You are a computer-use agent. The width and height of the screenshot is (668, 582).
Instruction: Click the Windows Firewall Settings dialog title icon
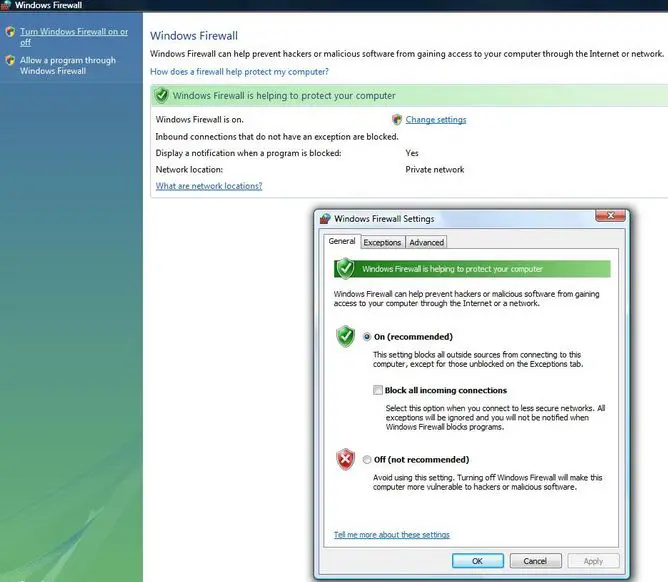coord(325,219)
